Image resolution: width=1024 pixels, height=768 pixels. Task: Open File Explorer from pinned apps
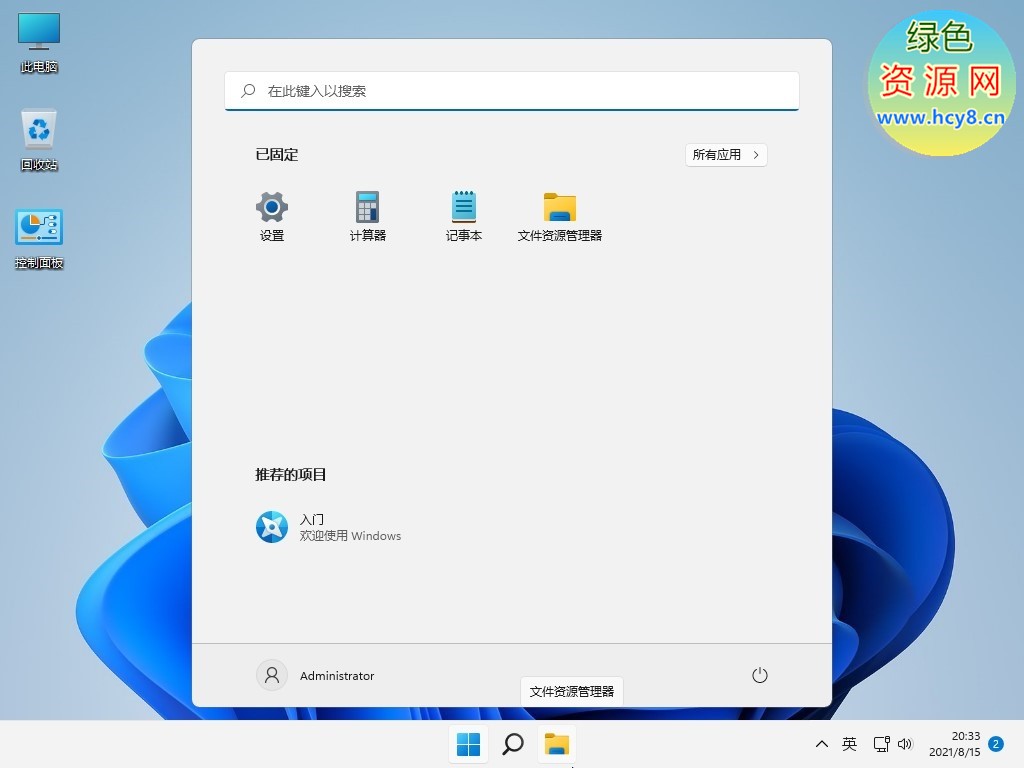pyautogui.click(x=560, y=216)
